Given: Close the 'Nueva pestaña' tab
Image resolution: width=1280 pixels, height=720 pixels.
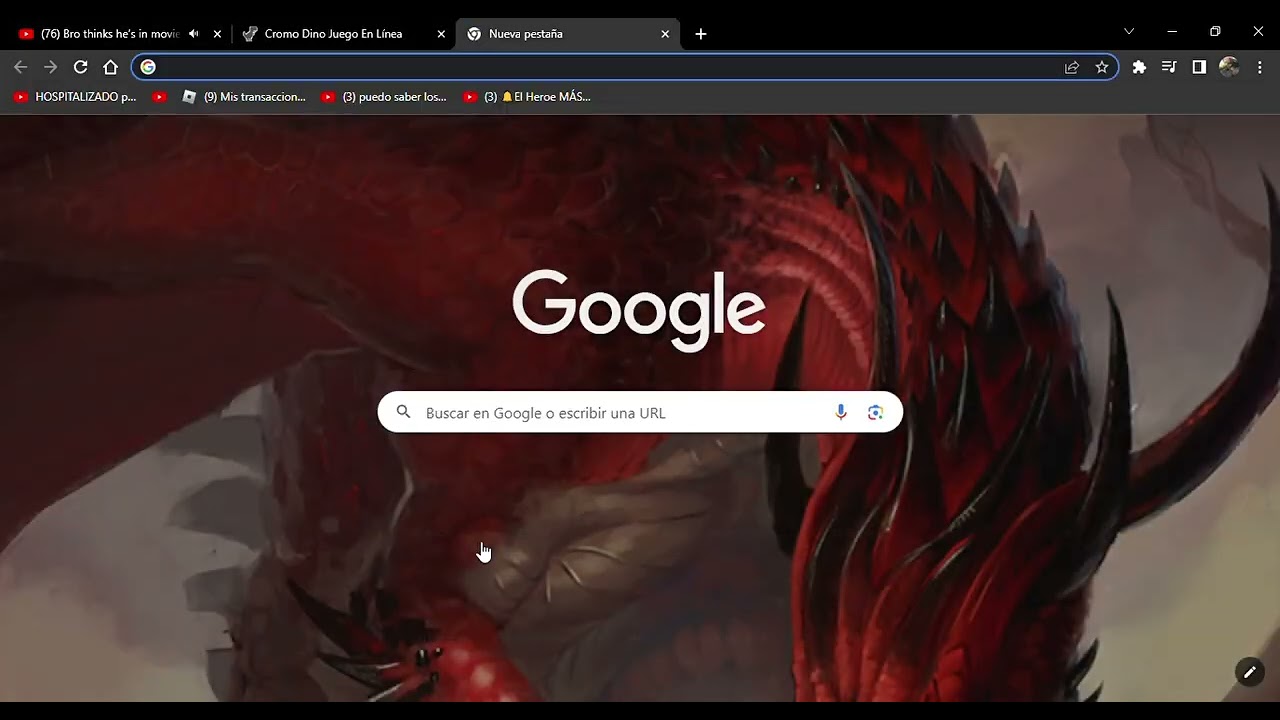Looking at the screenshot, I should click(x=665, y=34).
